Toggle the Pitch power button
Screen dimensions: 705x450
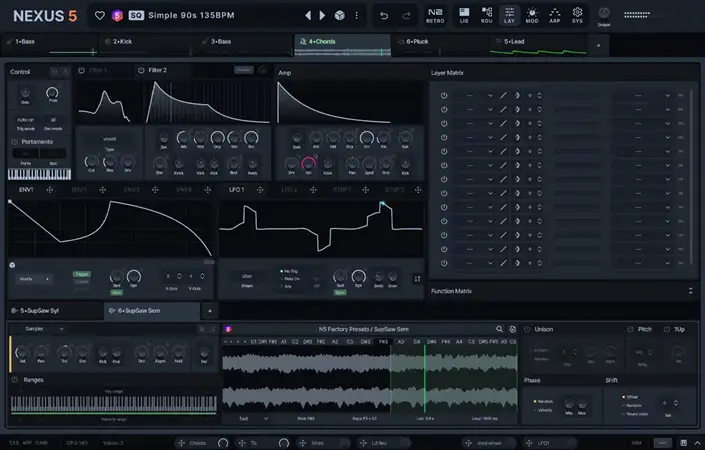click(x=630, y=329)
